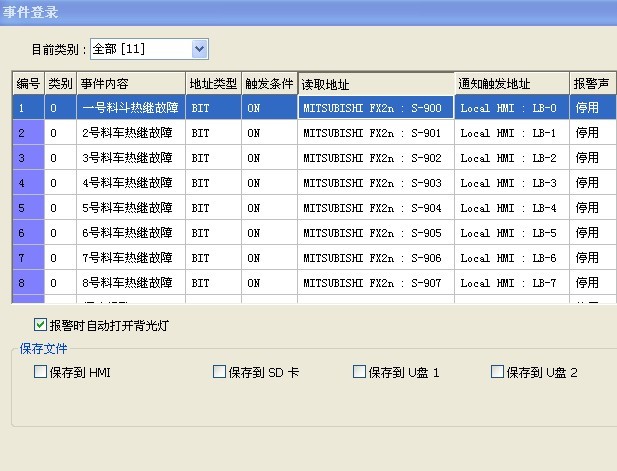617x471 pixels.
Task: Check the 保存到 U盘 1 option
Action: (360, 372)
